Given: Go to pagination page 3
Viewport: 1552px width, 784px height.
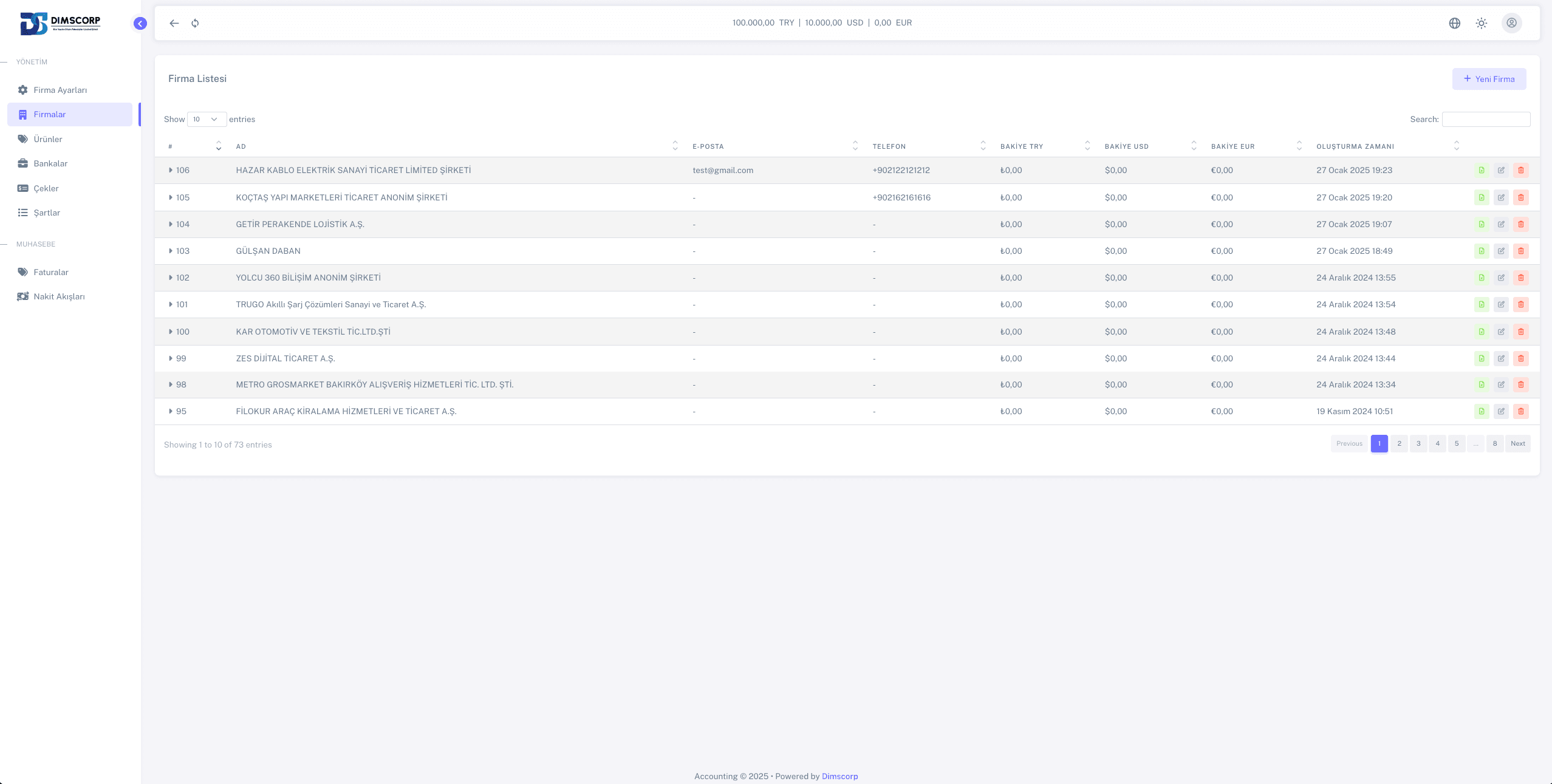Looking at the screenshot, I should (1418, 443).
